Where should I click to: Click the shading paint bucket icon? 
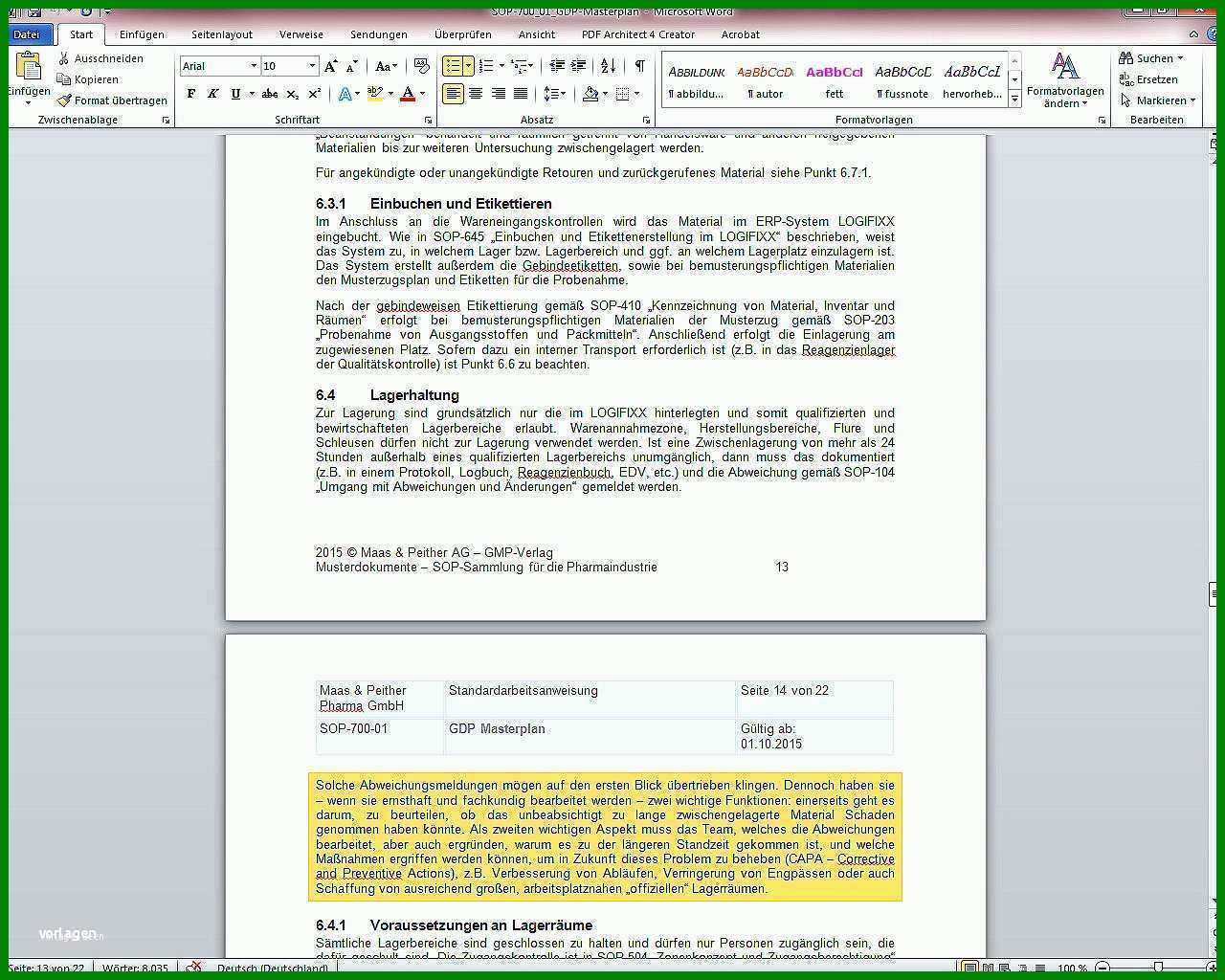point(590,94)
